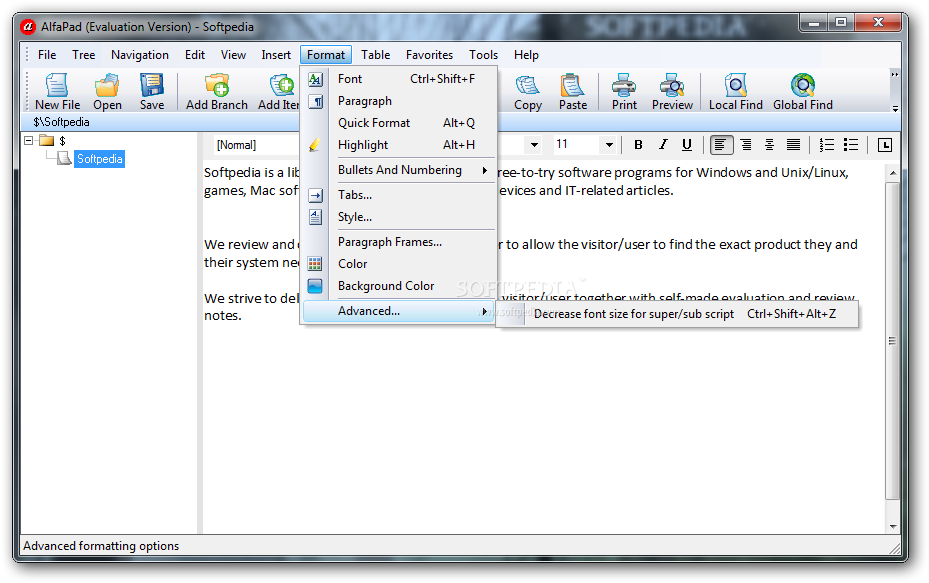
Task: Click the editor scrollbar down arrow
Action: click(893, 526)
